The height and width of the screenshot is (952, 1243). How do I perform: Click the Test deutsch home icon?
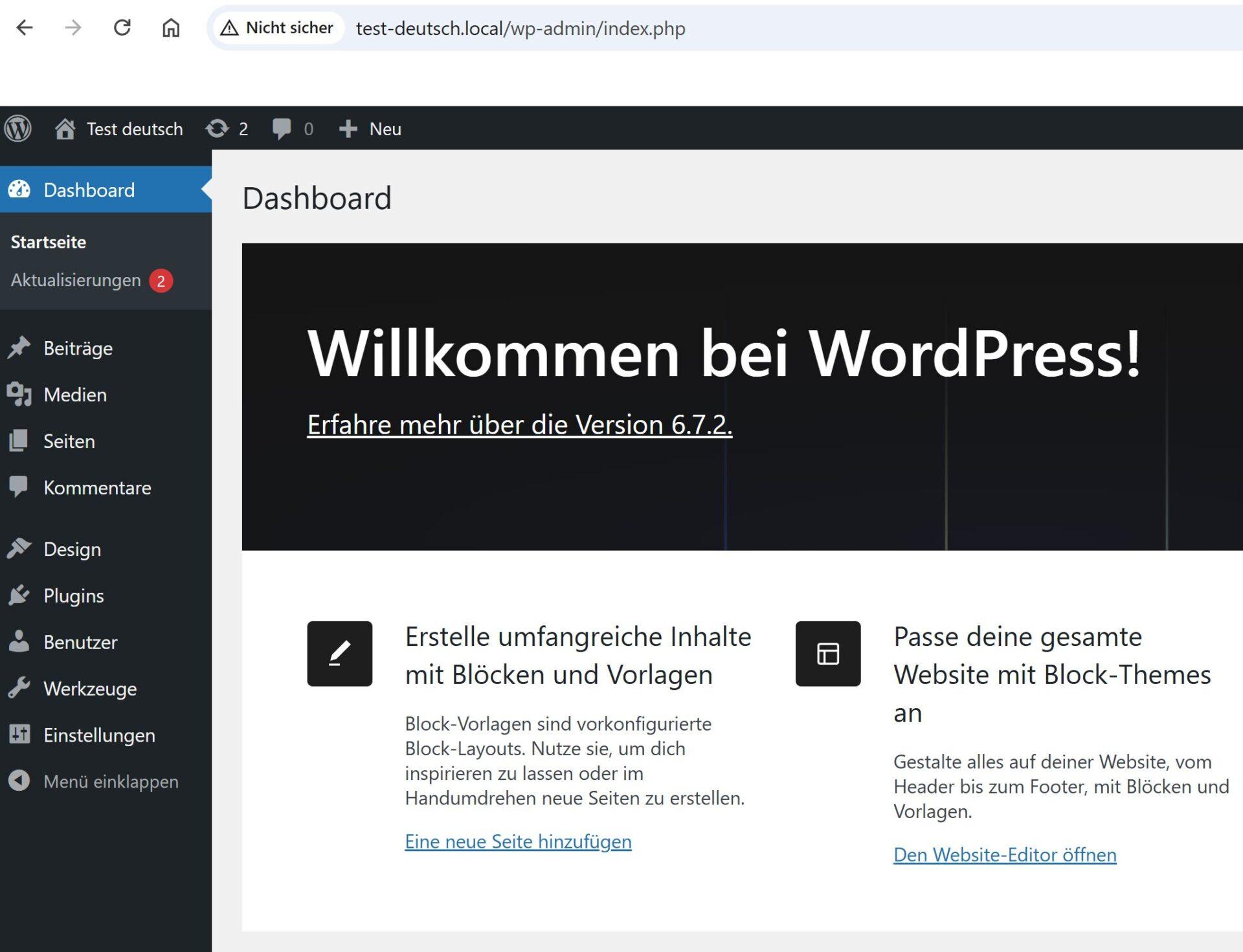(x=65, y=129)
